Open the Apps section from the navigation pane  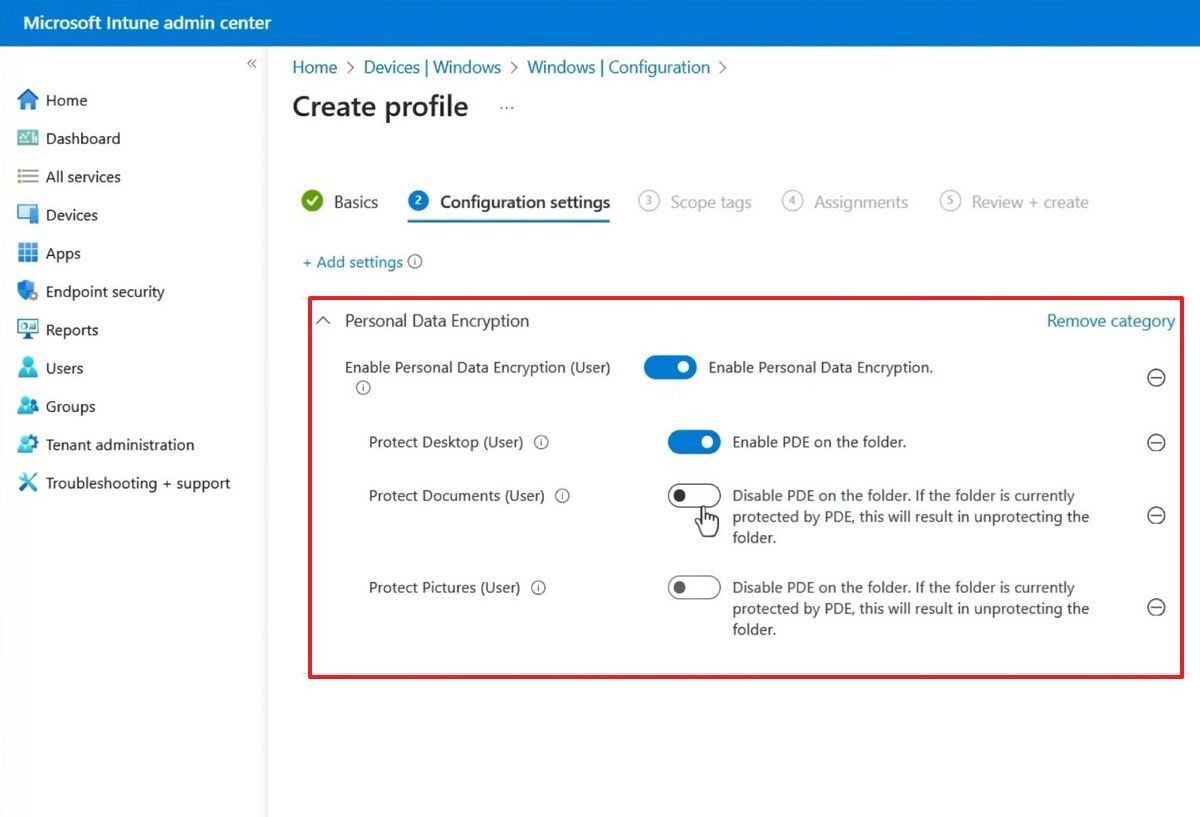(62, 253)
